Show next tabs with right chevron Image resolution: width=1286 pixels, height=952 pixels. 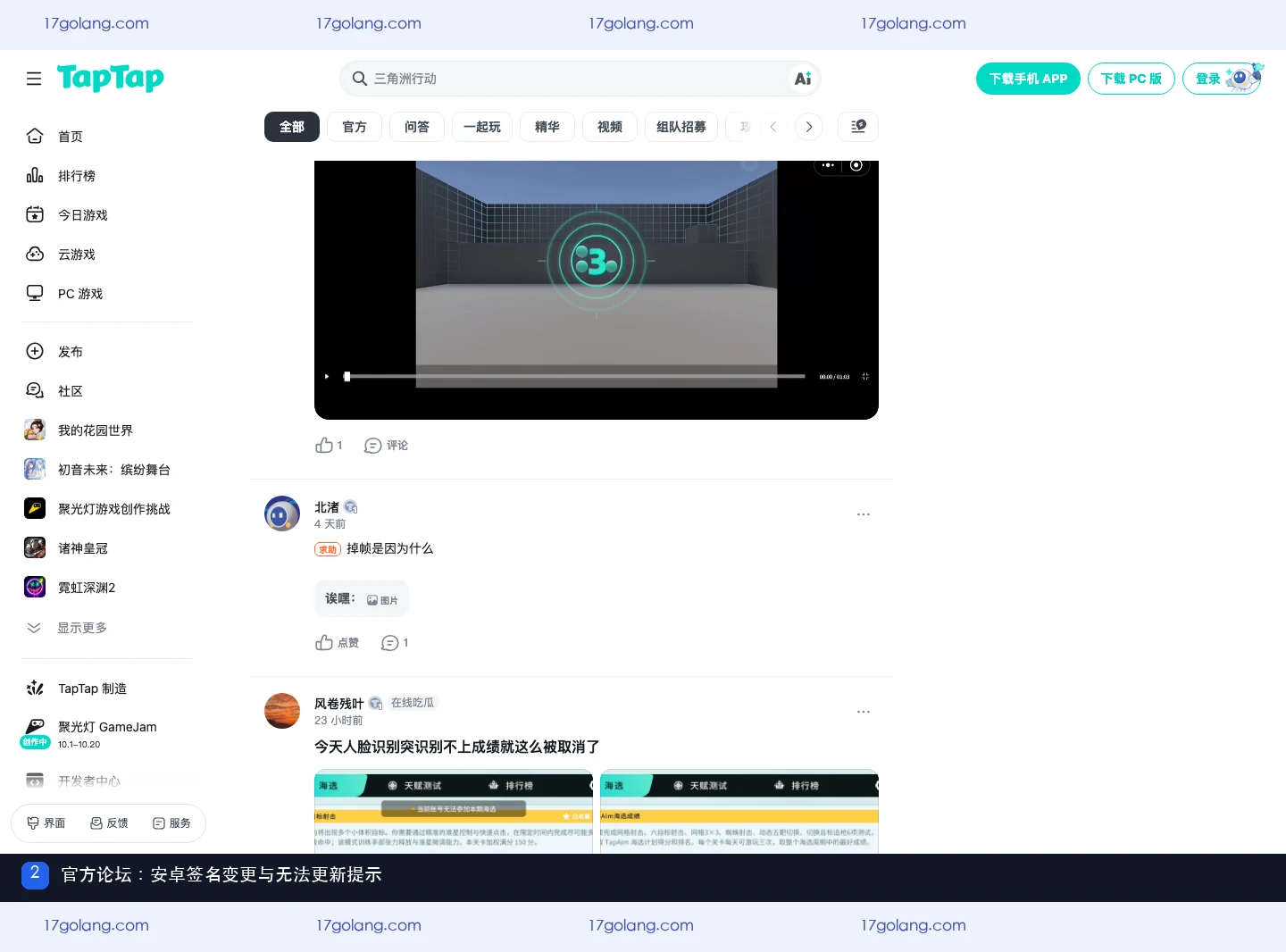pyautogui.click(x=809, y=127)
